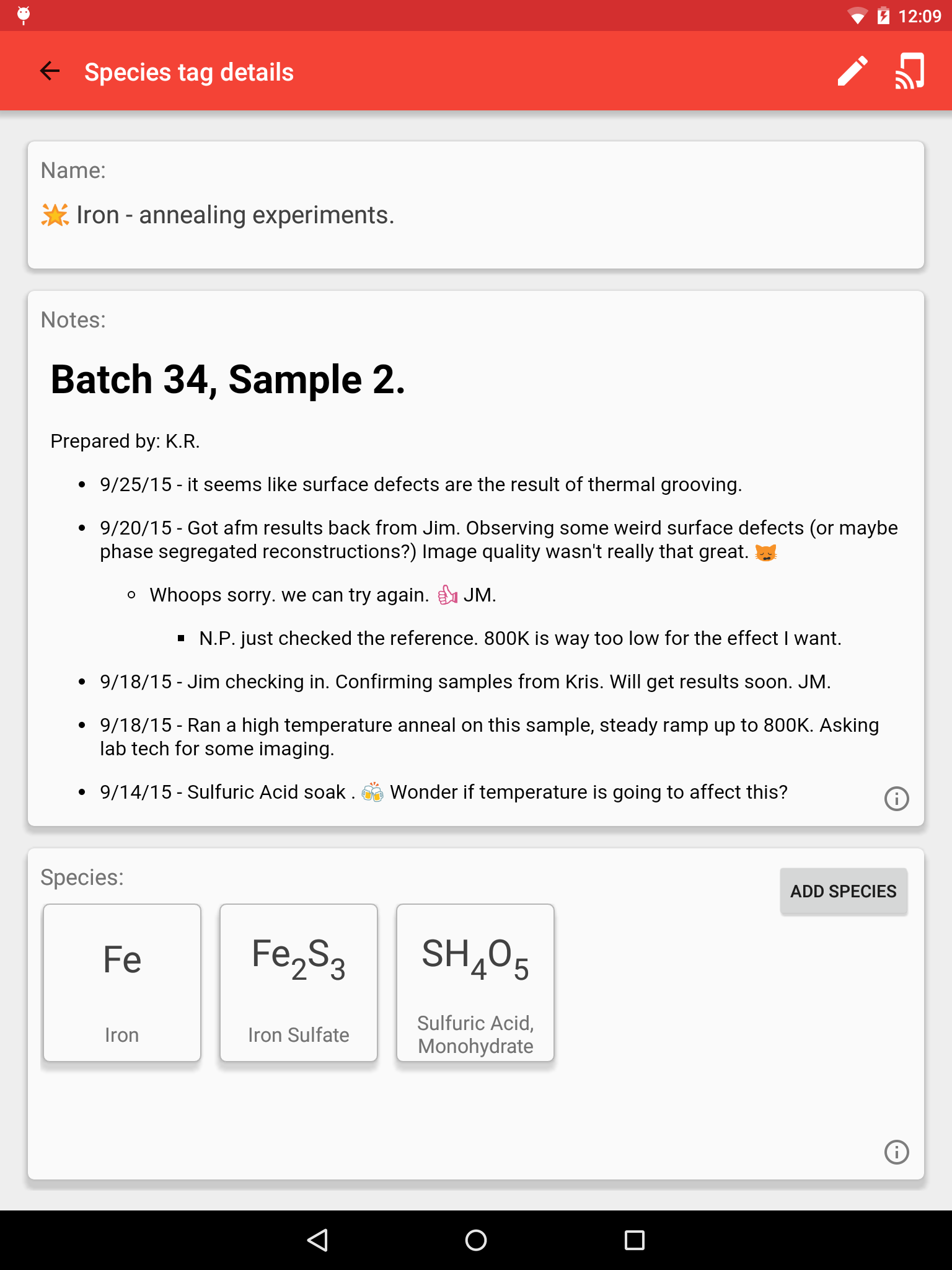Tap the battery status icon

[x=883, y=16]
